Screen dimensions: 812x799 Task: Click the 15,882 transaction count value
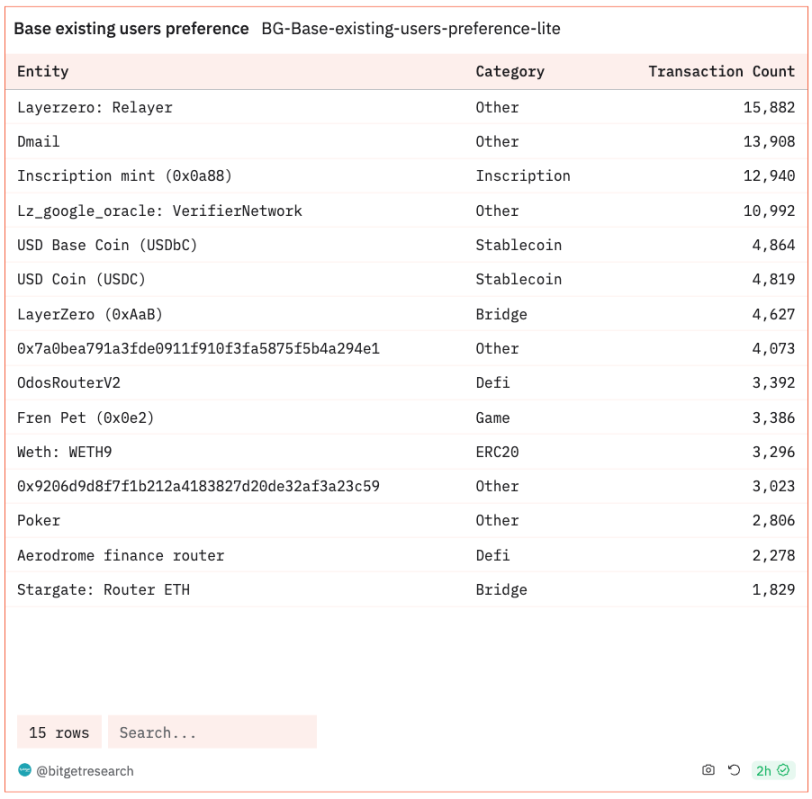[x=768, y=107]
